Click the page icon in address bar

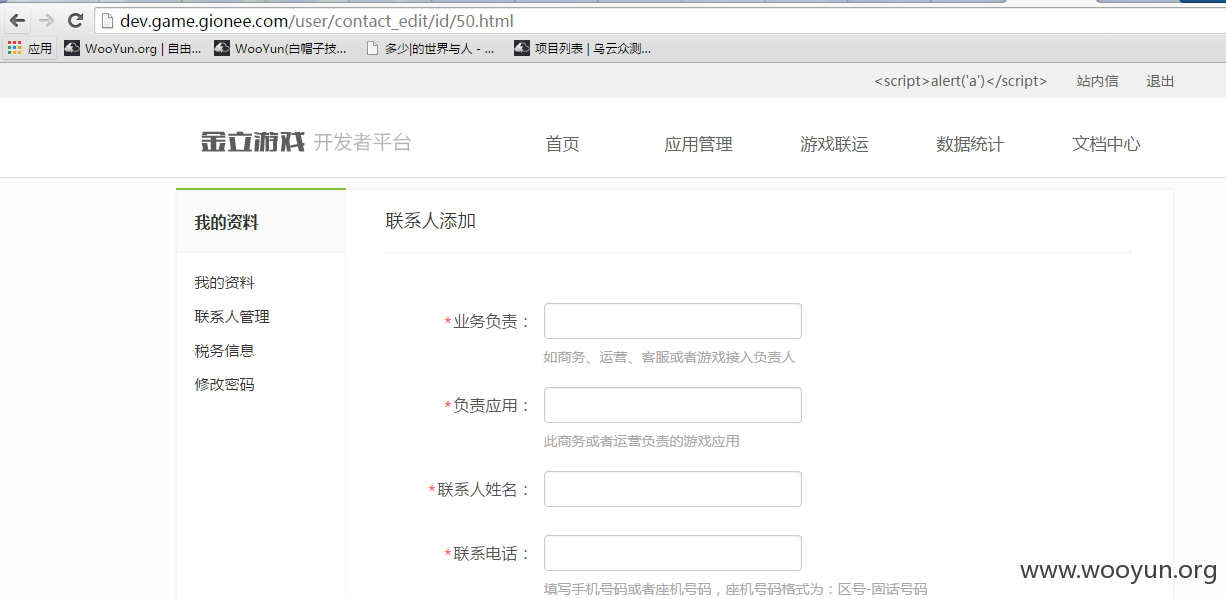point(108,20)
